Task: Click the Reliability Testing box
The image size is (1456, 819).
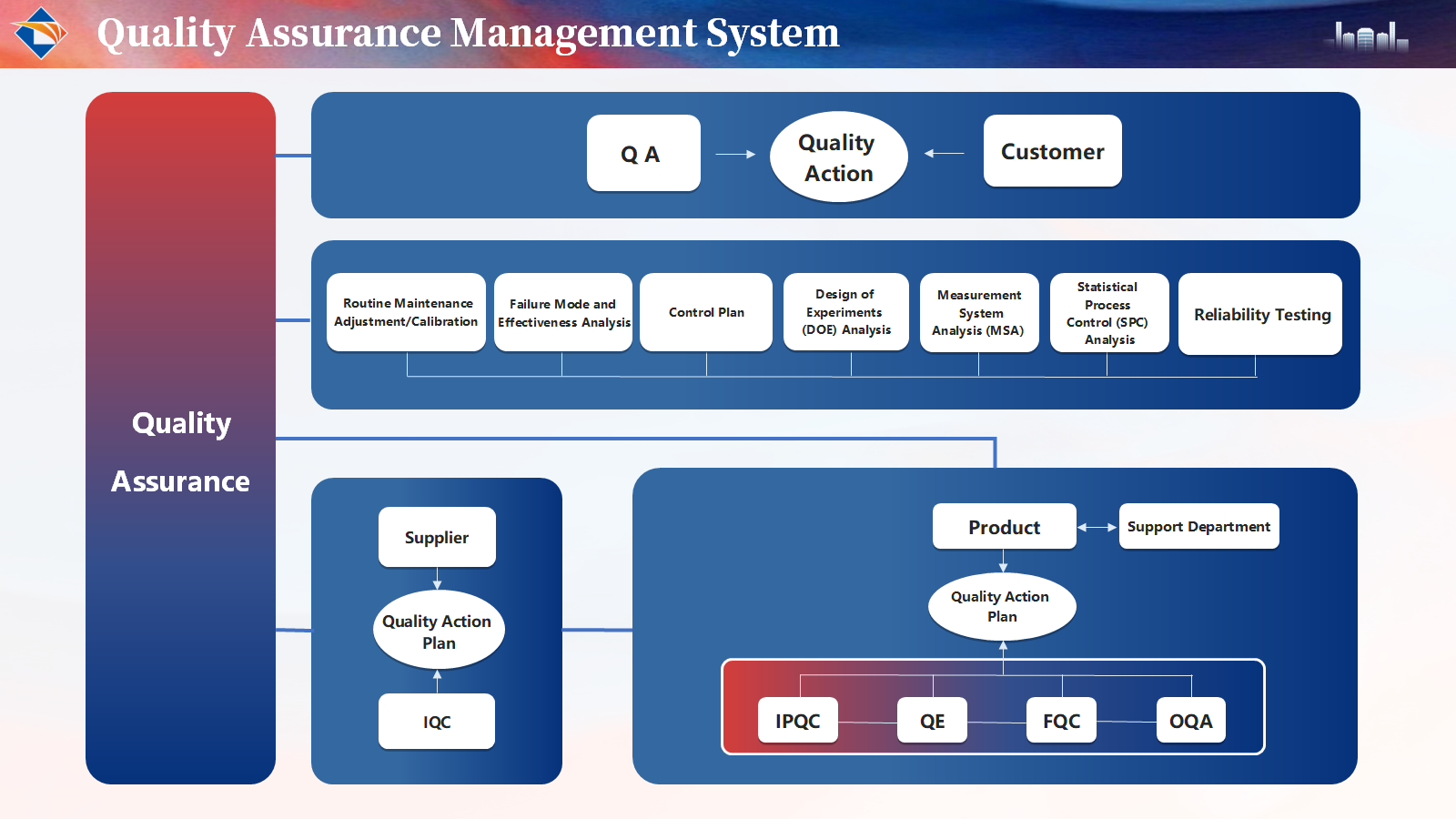Action: tap(1260, 314)
